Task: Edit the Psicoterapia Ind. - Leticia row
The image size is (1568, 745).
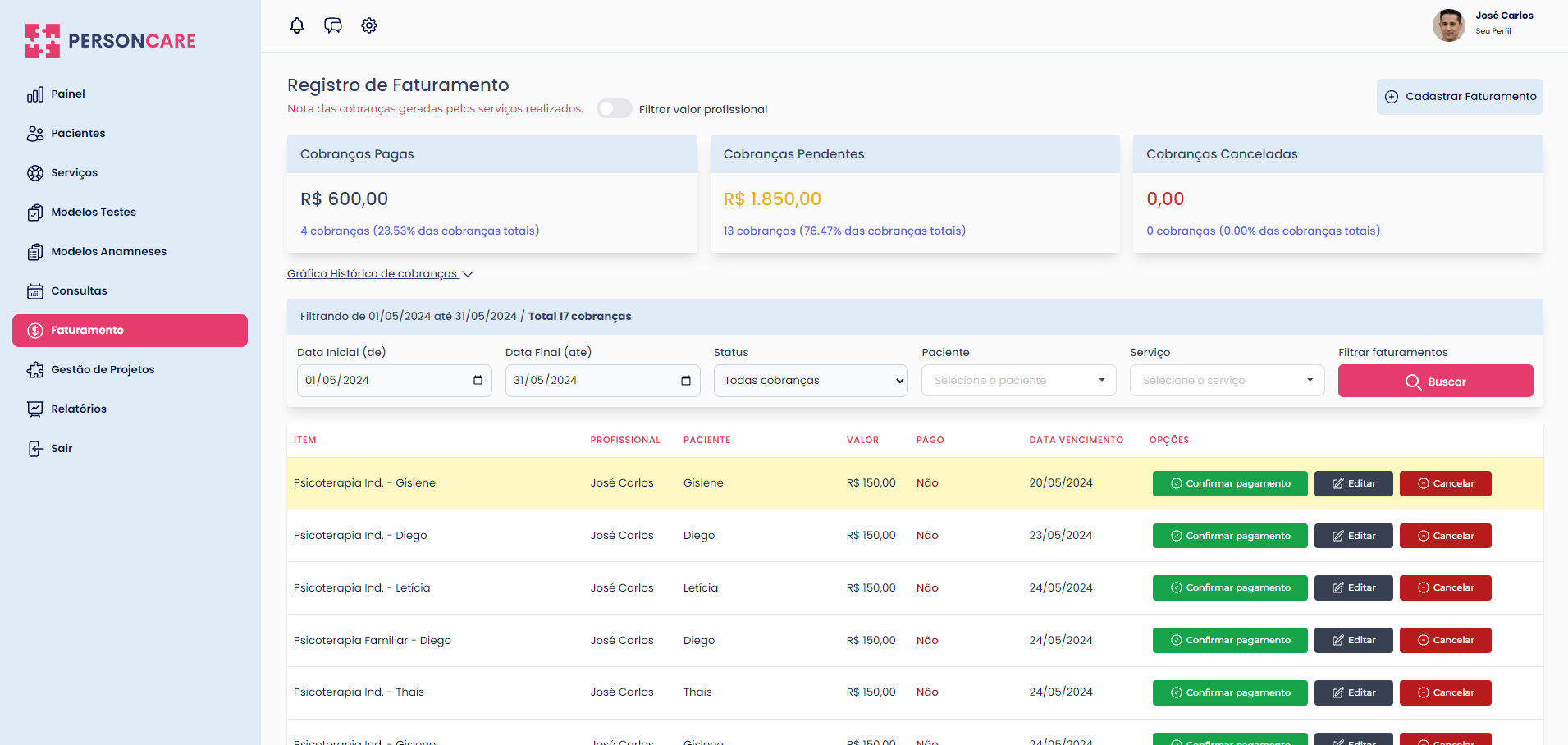Action: click(1353, 588)
